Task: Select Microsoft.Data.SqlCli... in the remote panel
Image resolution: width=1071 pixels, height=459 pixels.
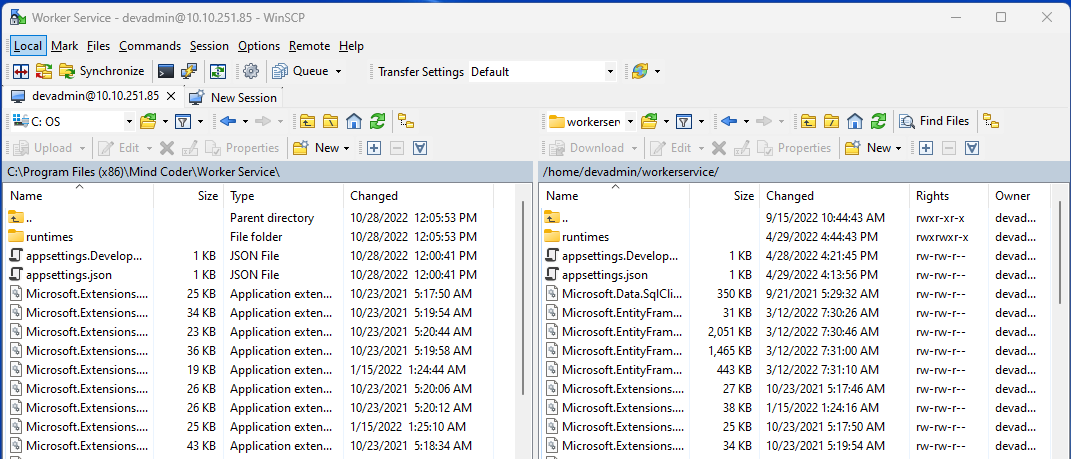Action: [622, 294]
